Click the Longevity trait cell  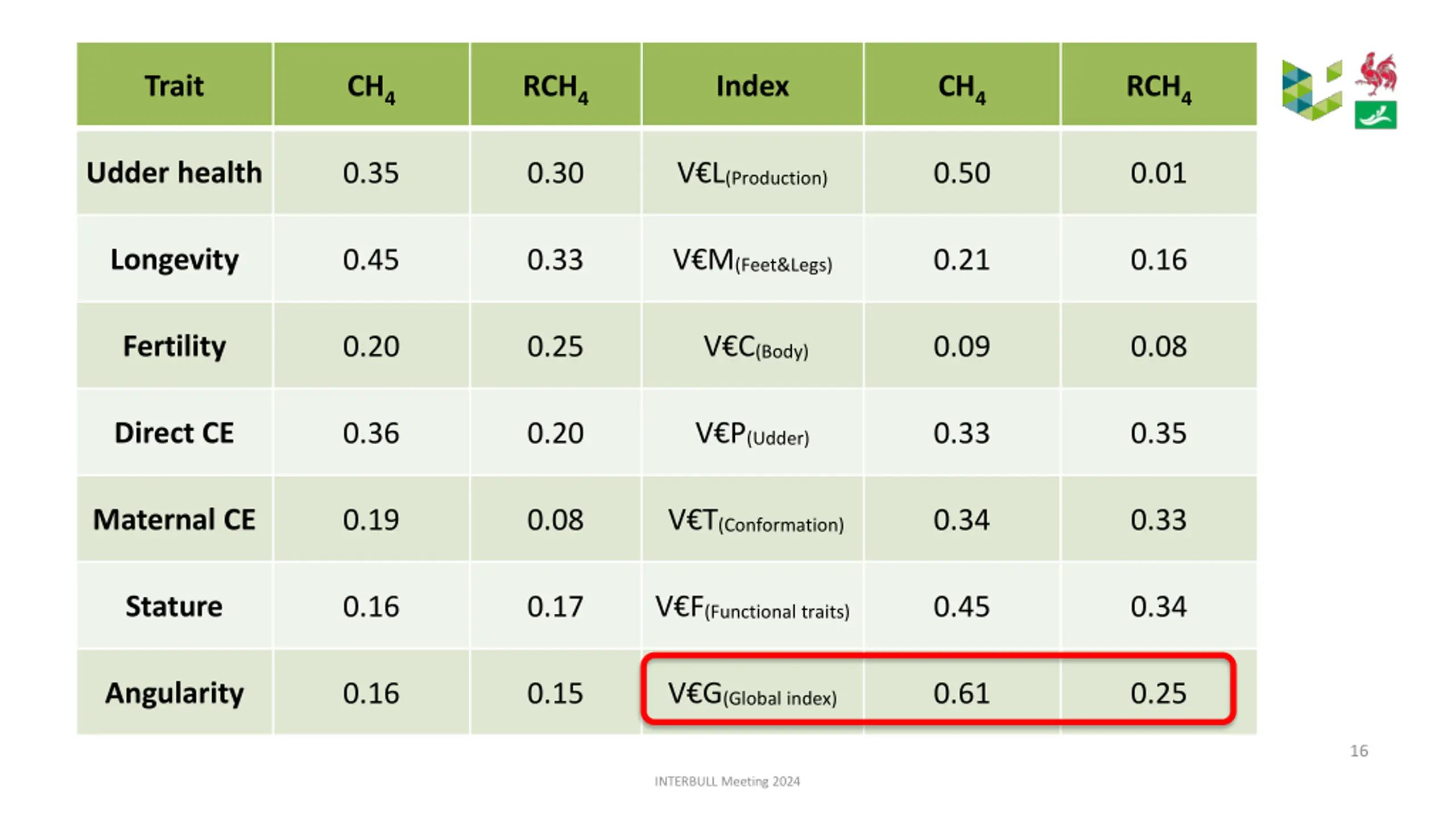[175, 259]
